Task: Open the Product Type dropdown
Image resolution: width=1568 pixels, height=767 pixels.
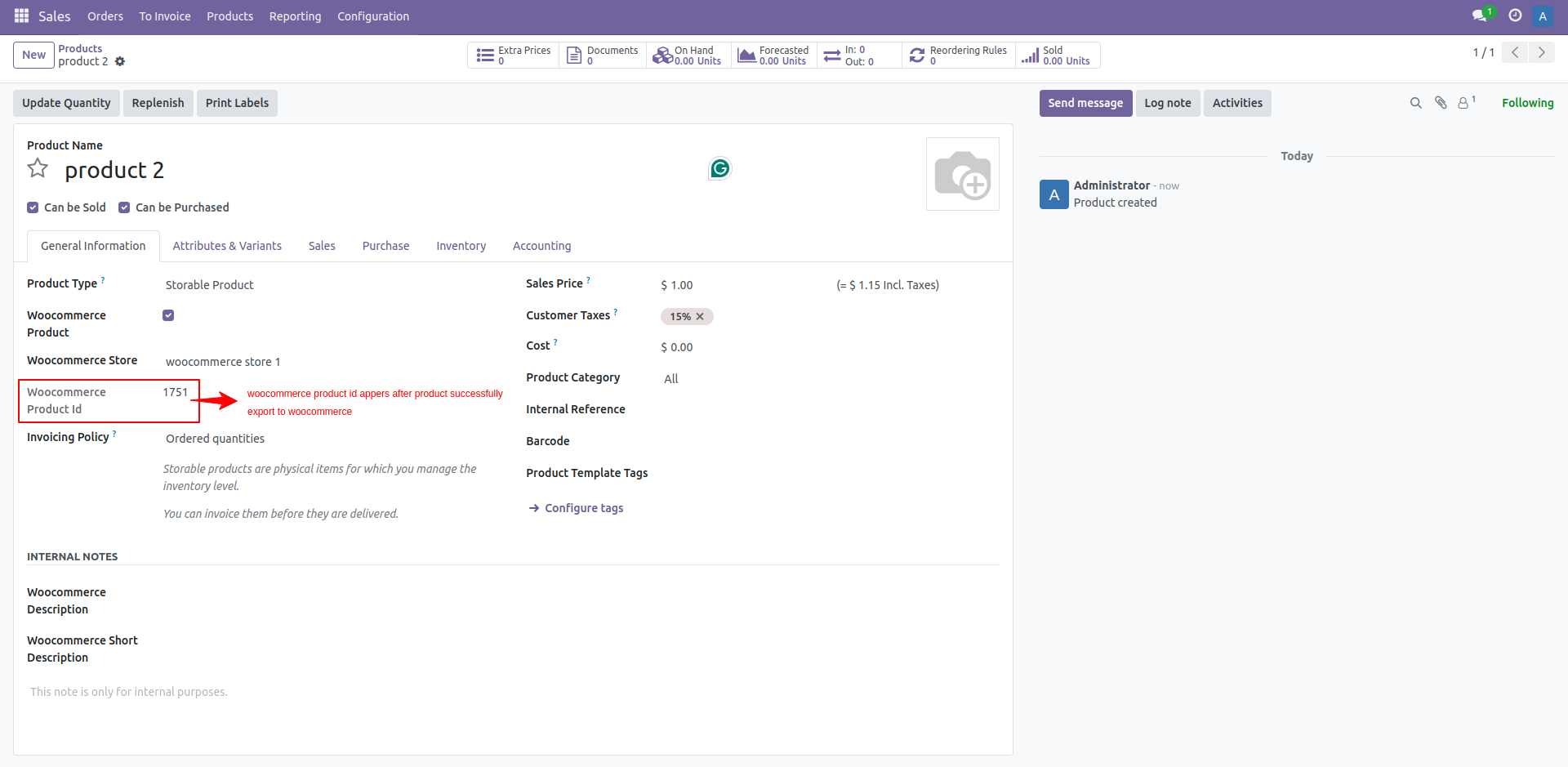Action: point(209,284)
